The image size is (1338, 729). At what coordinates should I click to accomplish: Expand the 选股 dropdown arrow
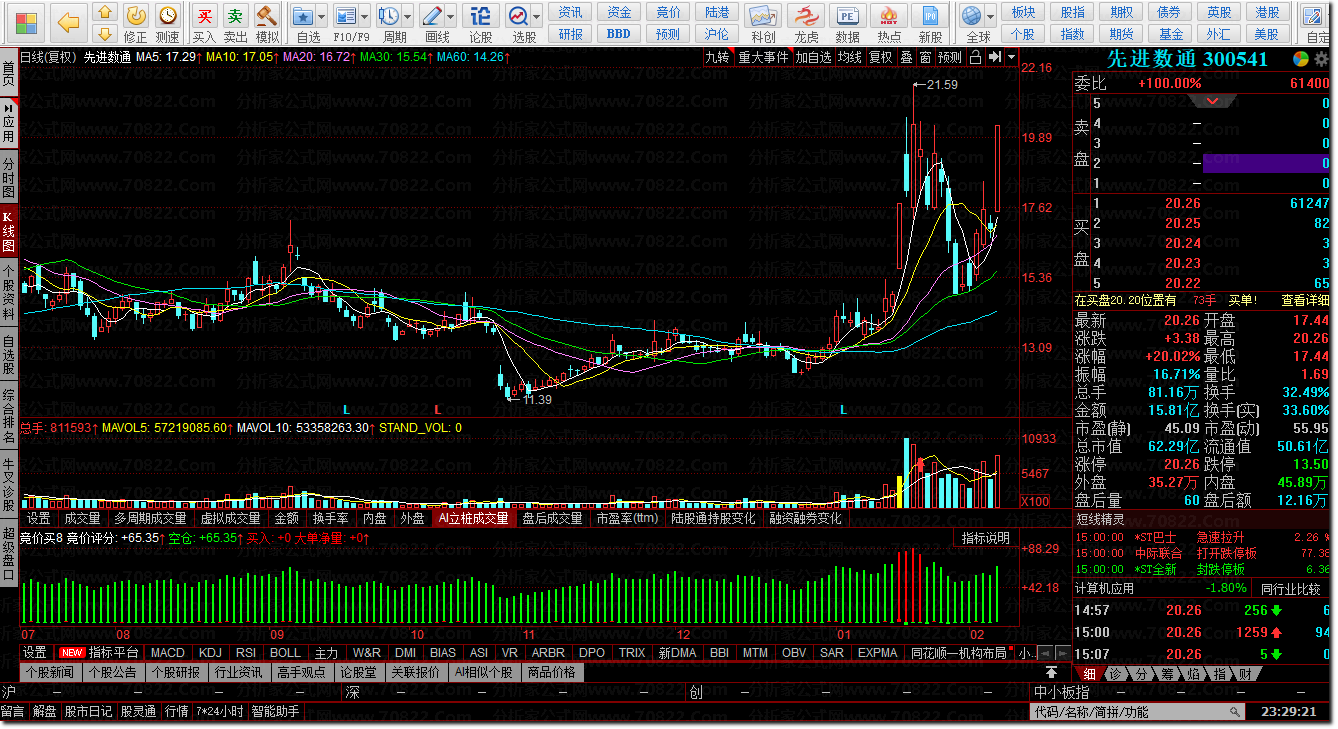pos(536,16)
